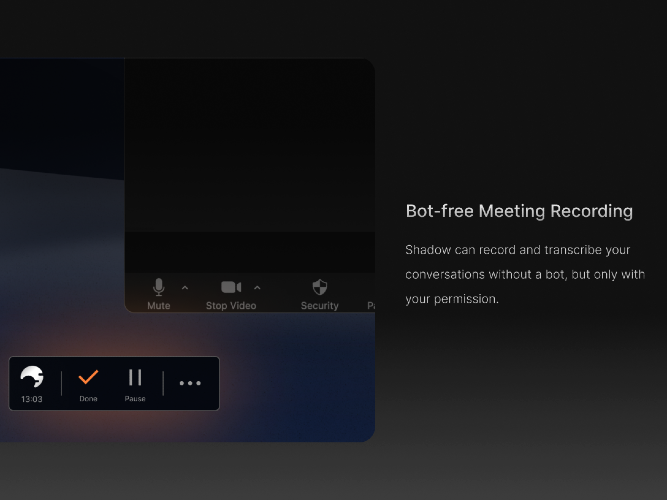The height and width of the screenshot is (500, 667).
Task: Expand video options arrow beside Stop Video
Action: (257, 288)
